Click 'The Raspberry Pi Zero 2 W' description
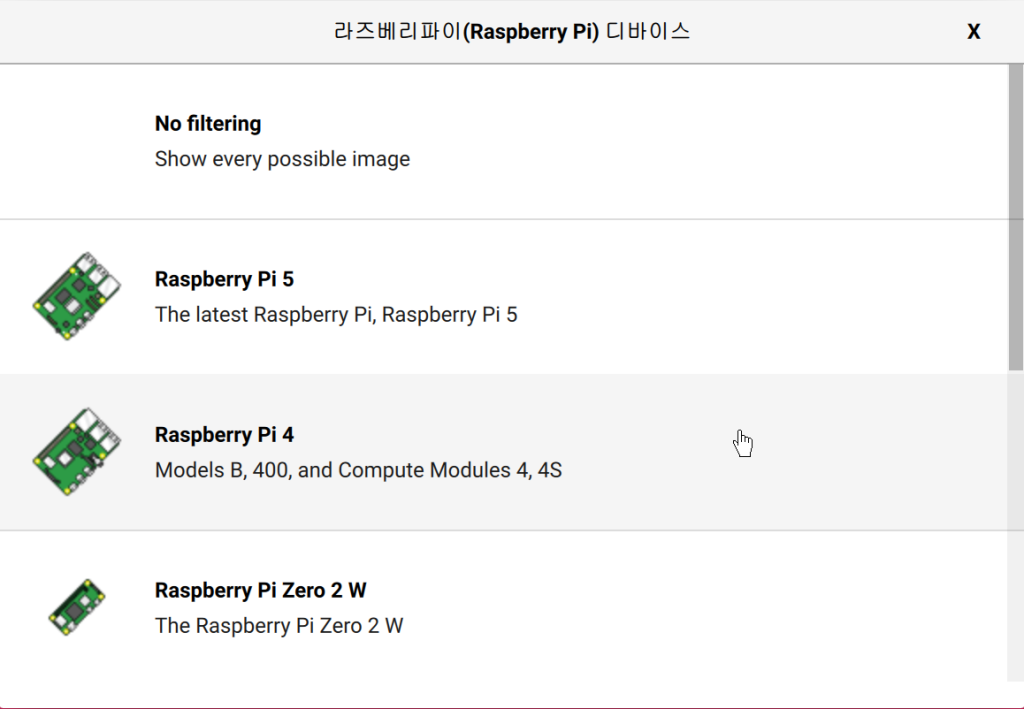 point(279,625)
